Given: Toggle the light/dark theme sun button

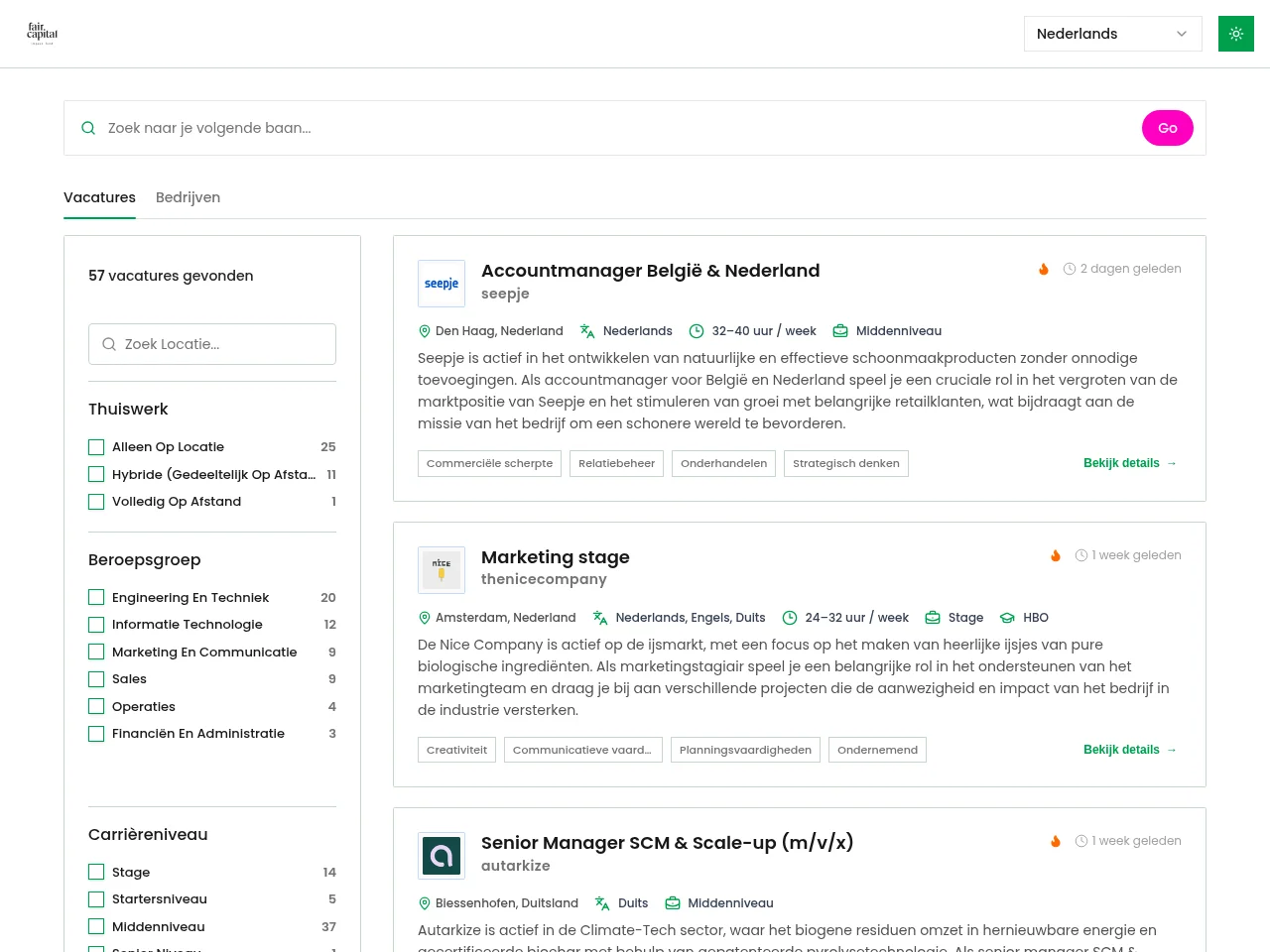Looking at the screenshot, I should (x=1236, y=34).
